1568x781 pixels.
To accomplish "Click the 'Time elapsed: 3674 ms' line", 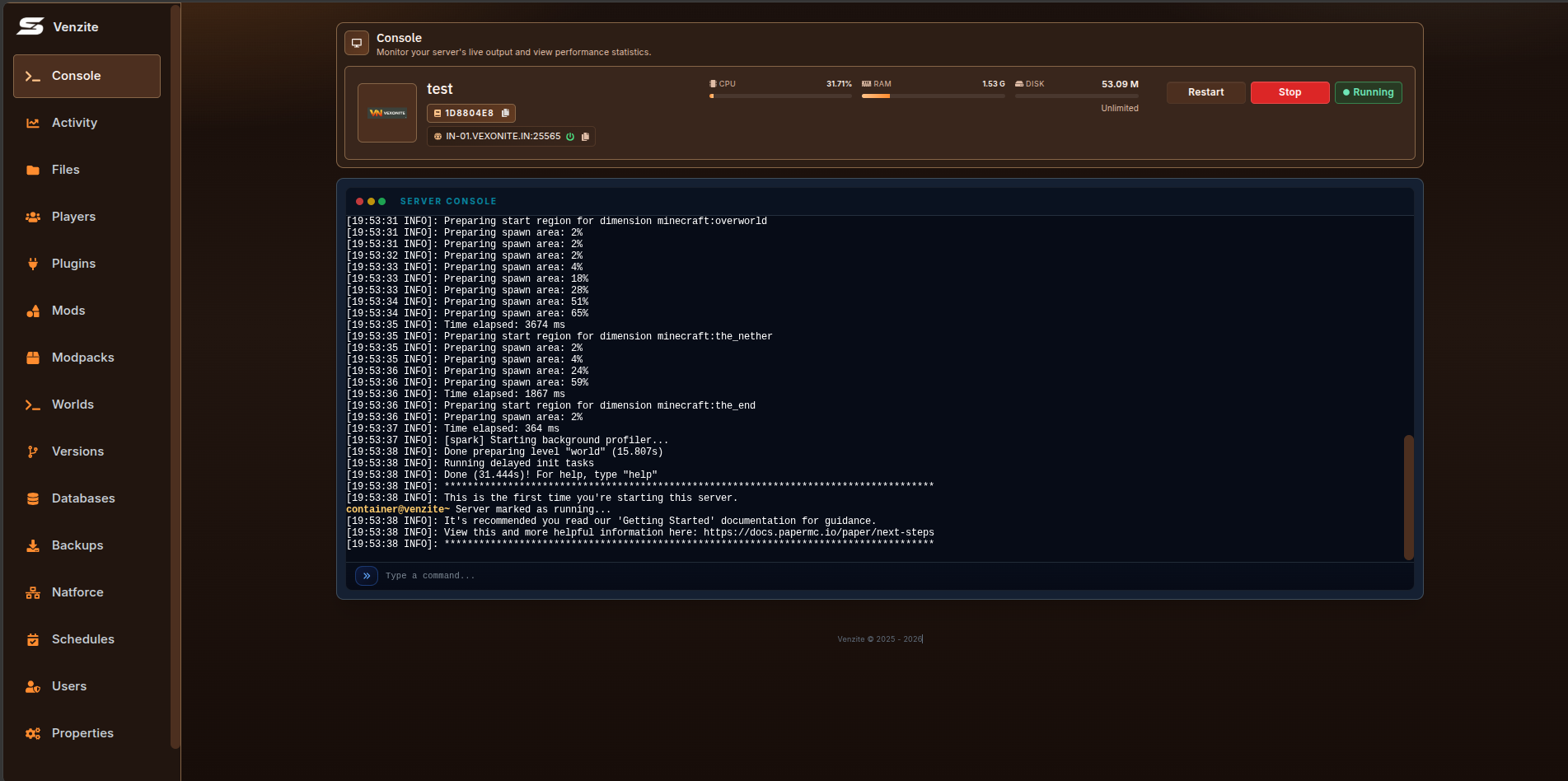I will pos(456,325).
